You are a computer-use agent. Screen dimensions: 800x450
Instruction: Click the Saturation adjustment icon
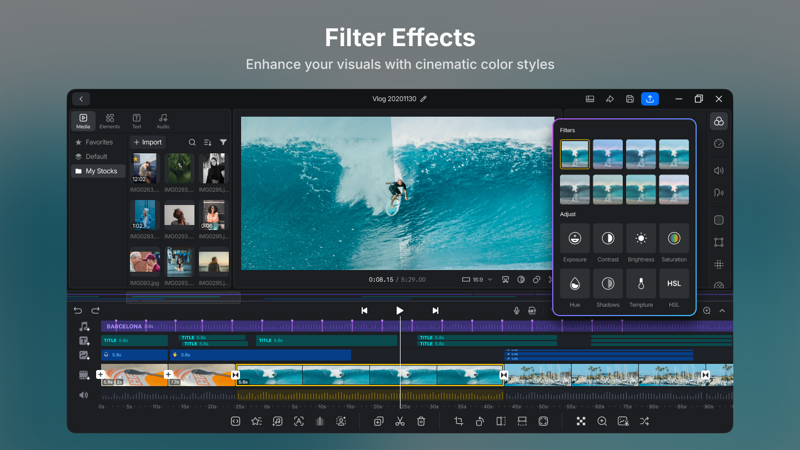click(673, 238)
